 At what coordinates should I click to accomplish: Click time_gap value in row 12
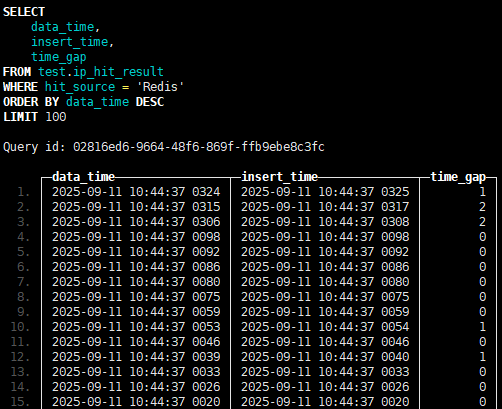[x=482, y=357]
